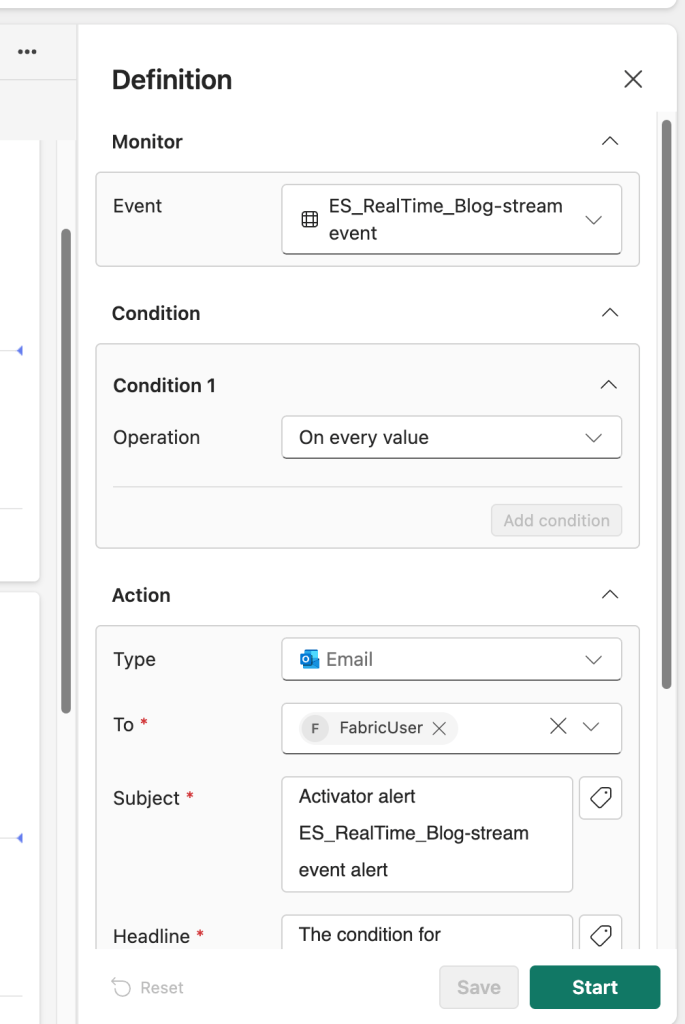This screenshot has height=1024, width=685.
Task: Open the Operation dropdown
Action: (593, 438)
